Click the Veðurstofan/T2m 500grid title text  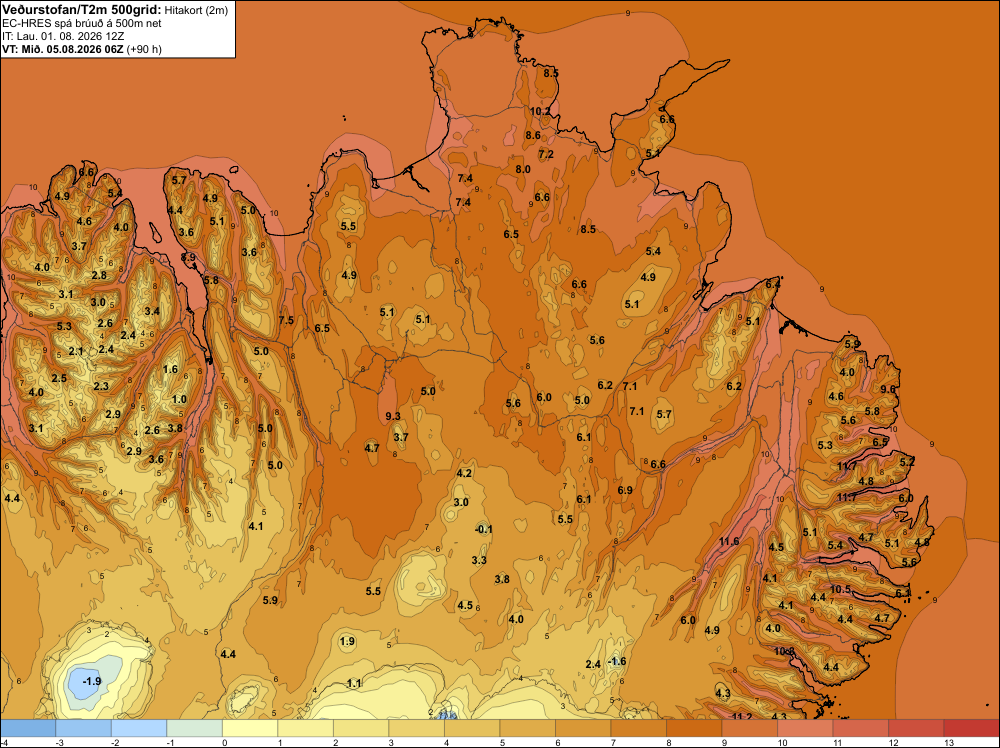(81, 10)
